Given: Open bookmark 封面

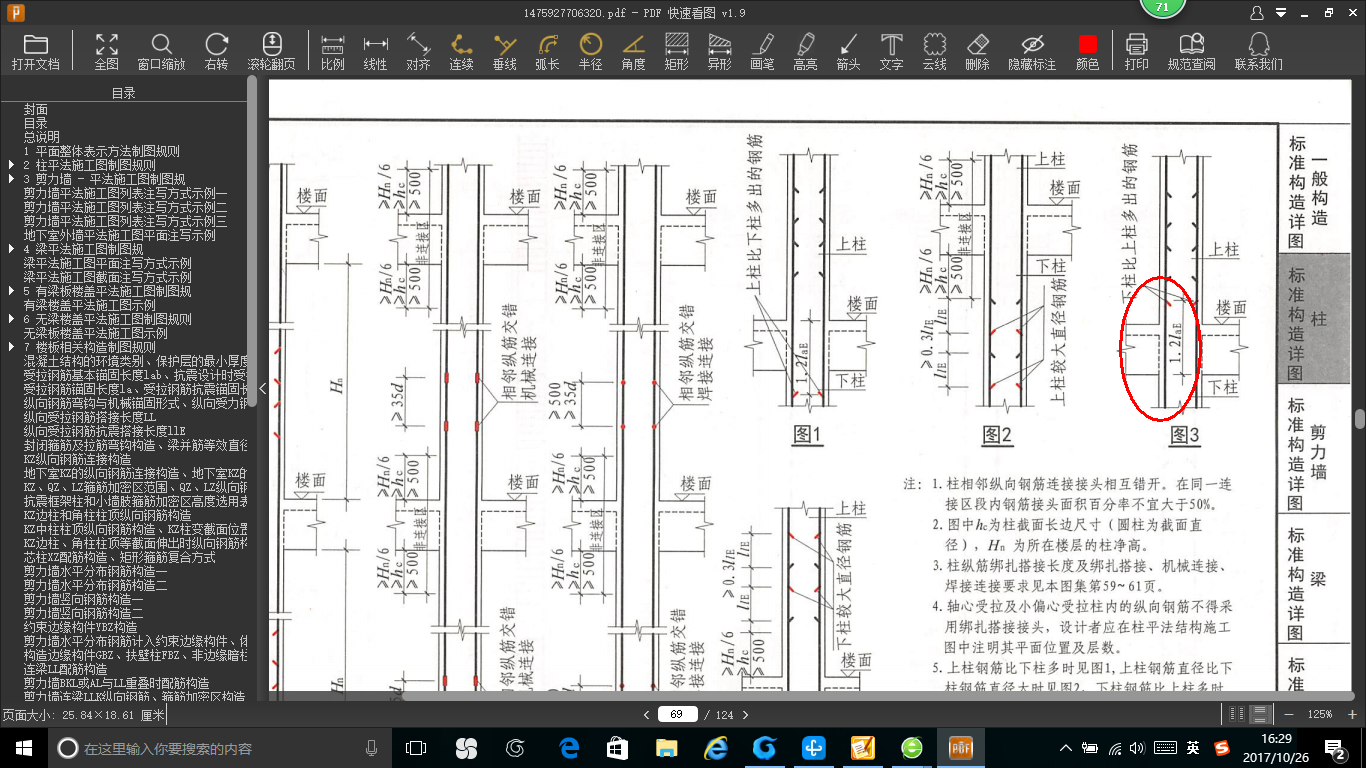Looking at the screenshot, I should [36, 109].
